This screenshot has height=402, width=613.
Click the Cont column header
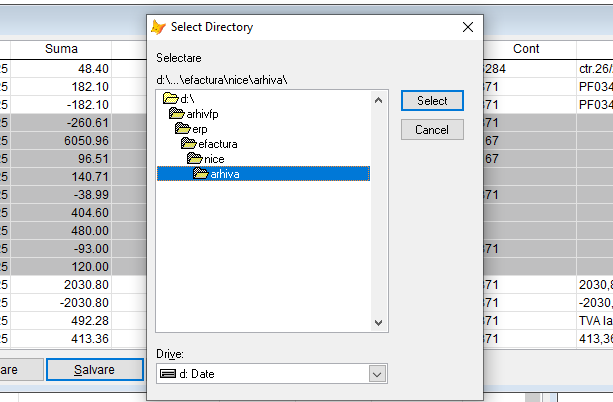(526, 48)
